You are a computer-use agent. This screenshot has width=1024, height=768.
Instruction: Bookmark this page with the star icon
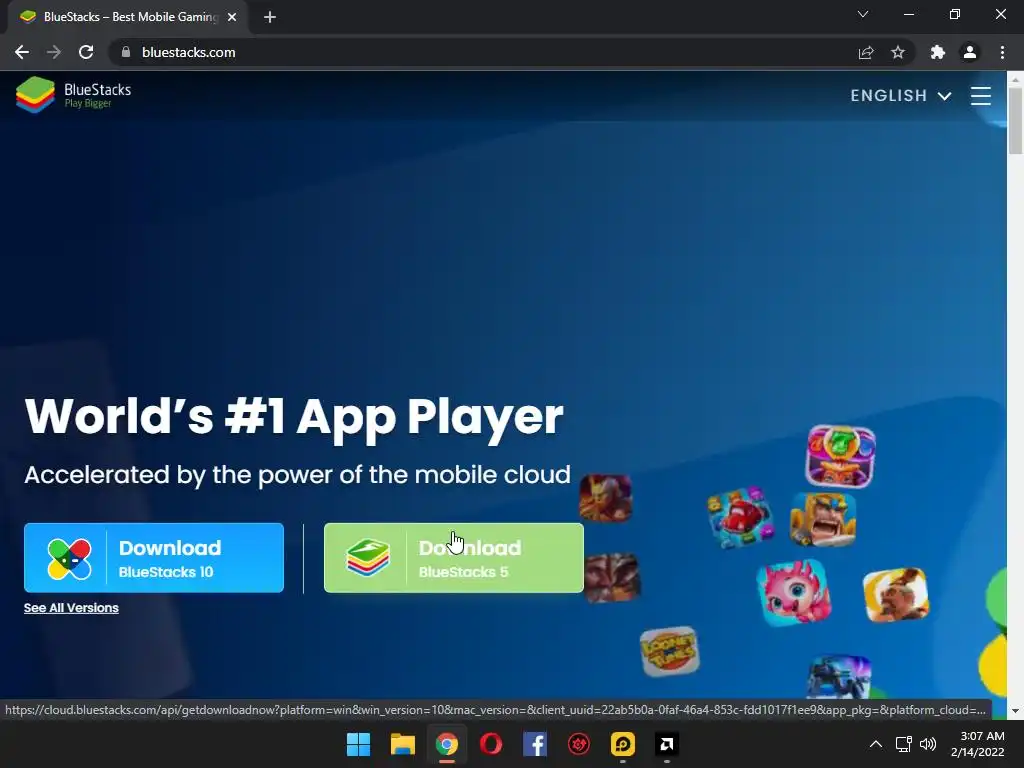click(x=898, y=52)
